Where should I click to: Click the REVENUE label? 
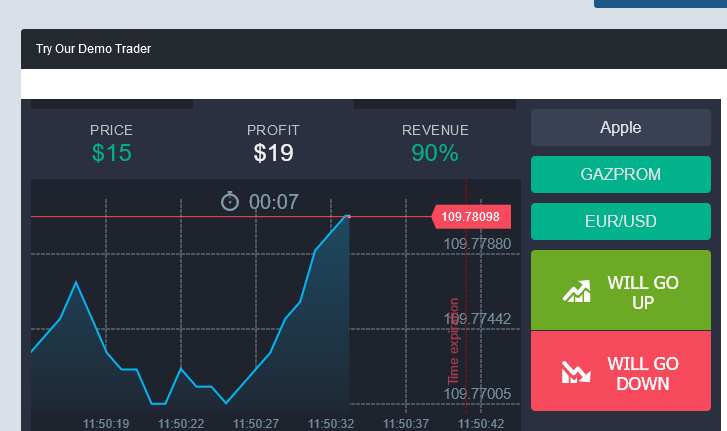[435, 130]
